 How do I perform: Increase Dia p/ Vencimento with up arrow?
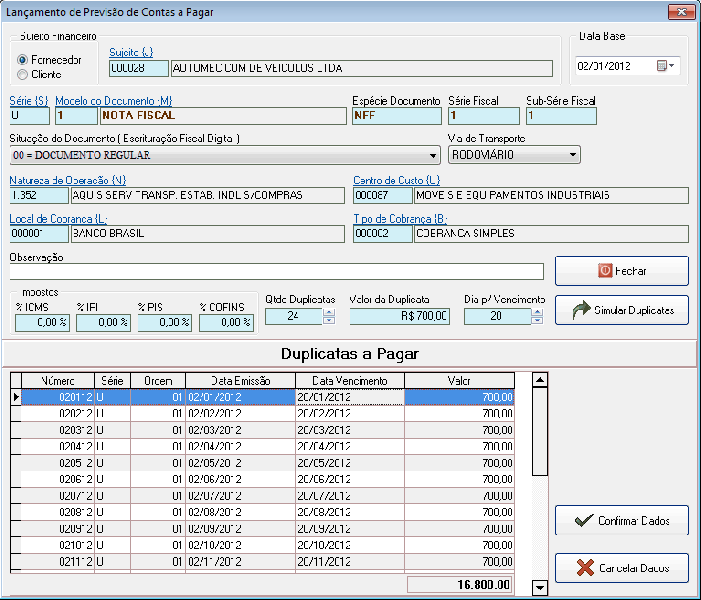(537, 313)
